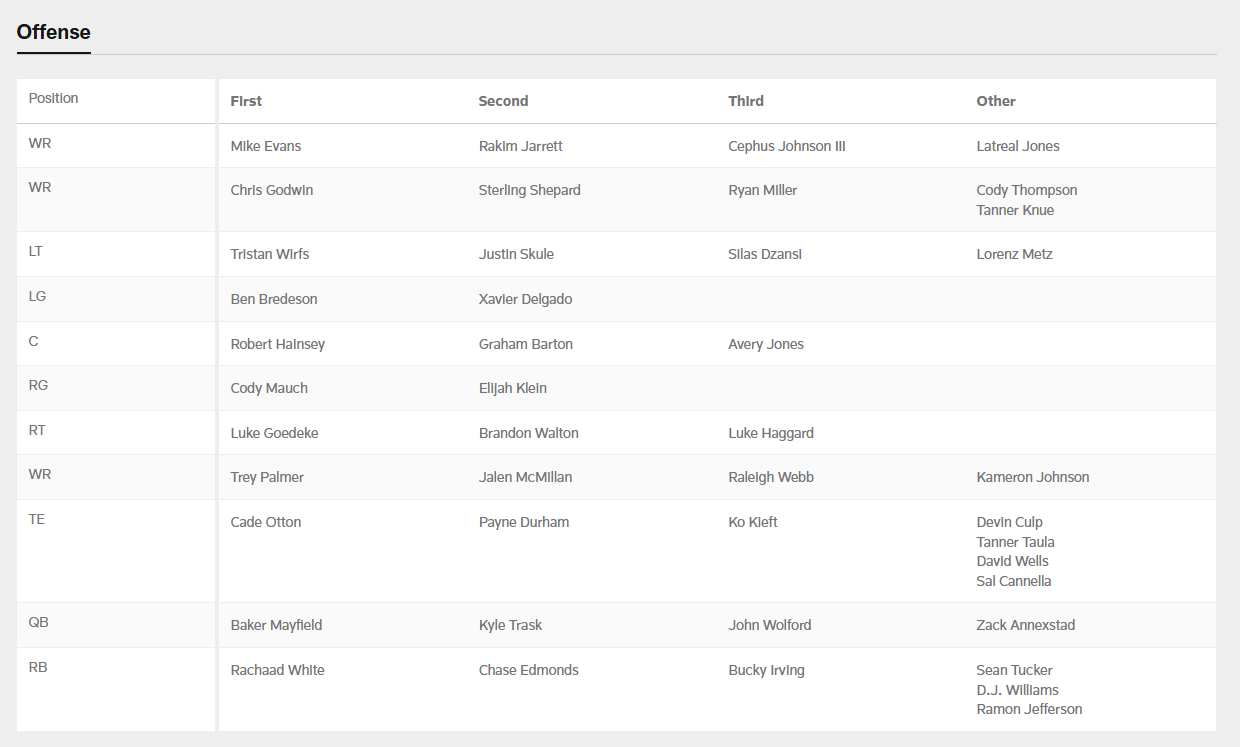Open Payne Durham player link

point(523,522)
